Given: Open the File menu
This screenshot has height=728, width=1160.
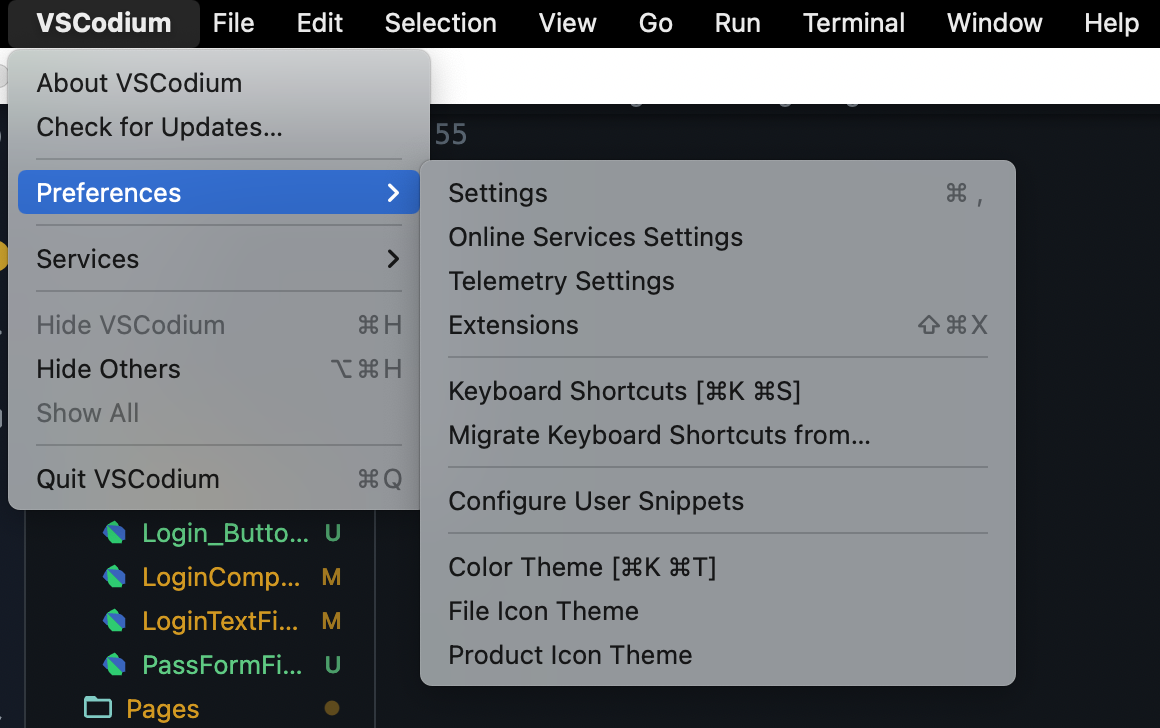Looking at the screenshot, I should click(x=234, y=24).
